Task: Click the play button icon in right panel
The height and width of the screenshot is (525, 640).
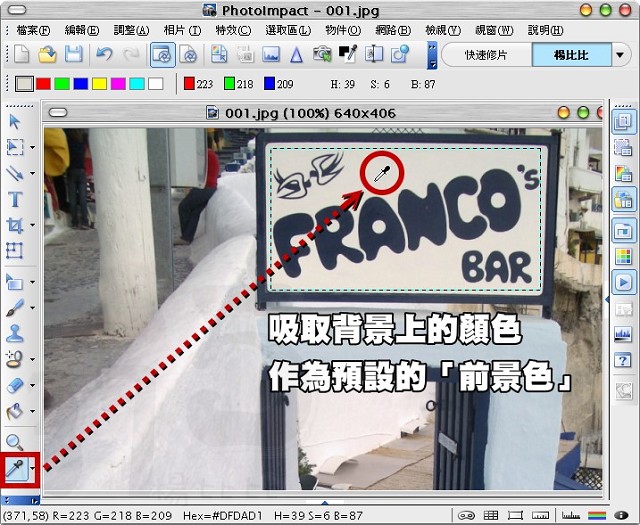Action: (x=624, y=282)
